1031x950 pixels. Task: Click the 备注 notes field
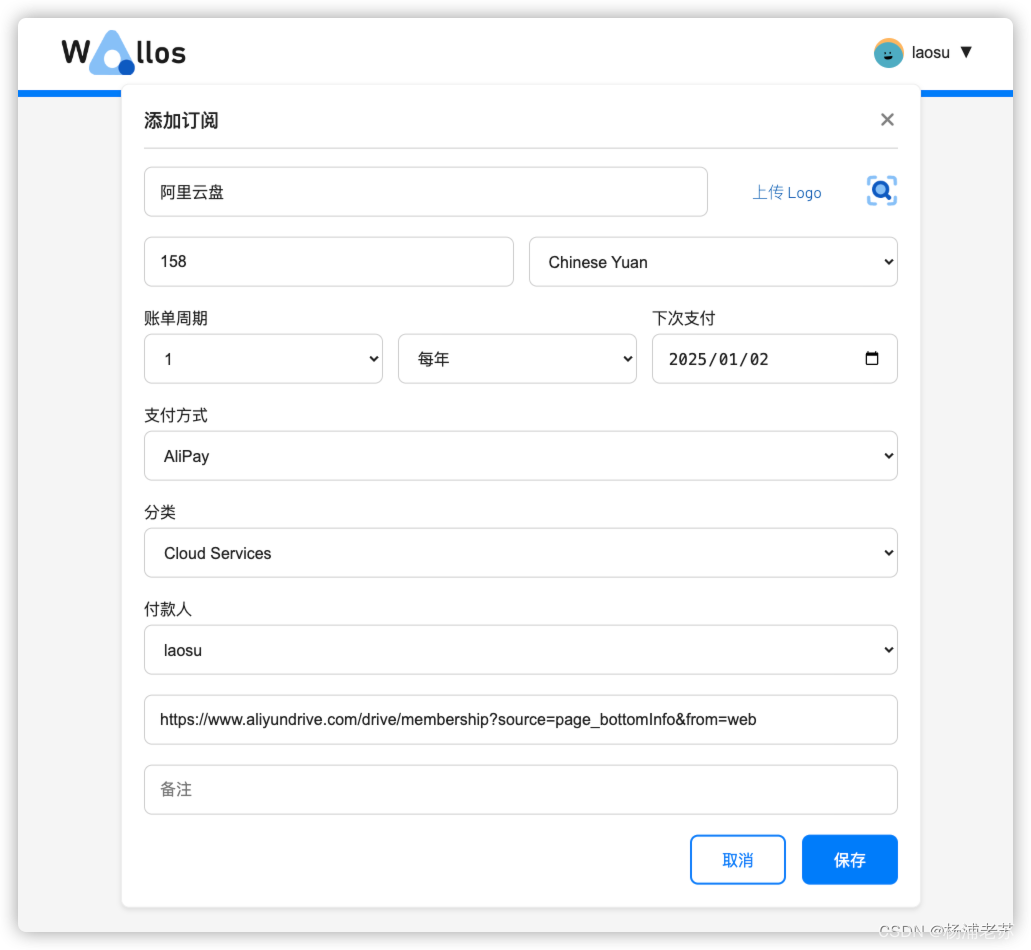pos(521,790)
